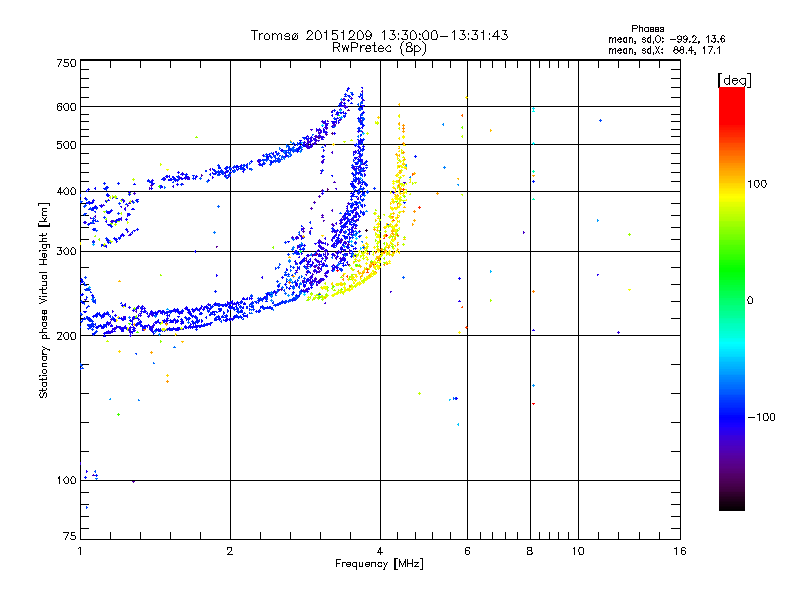Screen dimensions: 800x600
Task: Click the x-axis tick label "16"
Action: [x=680, y=551]
